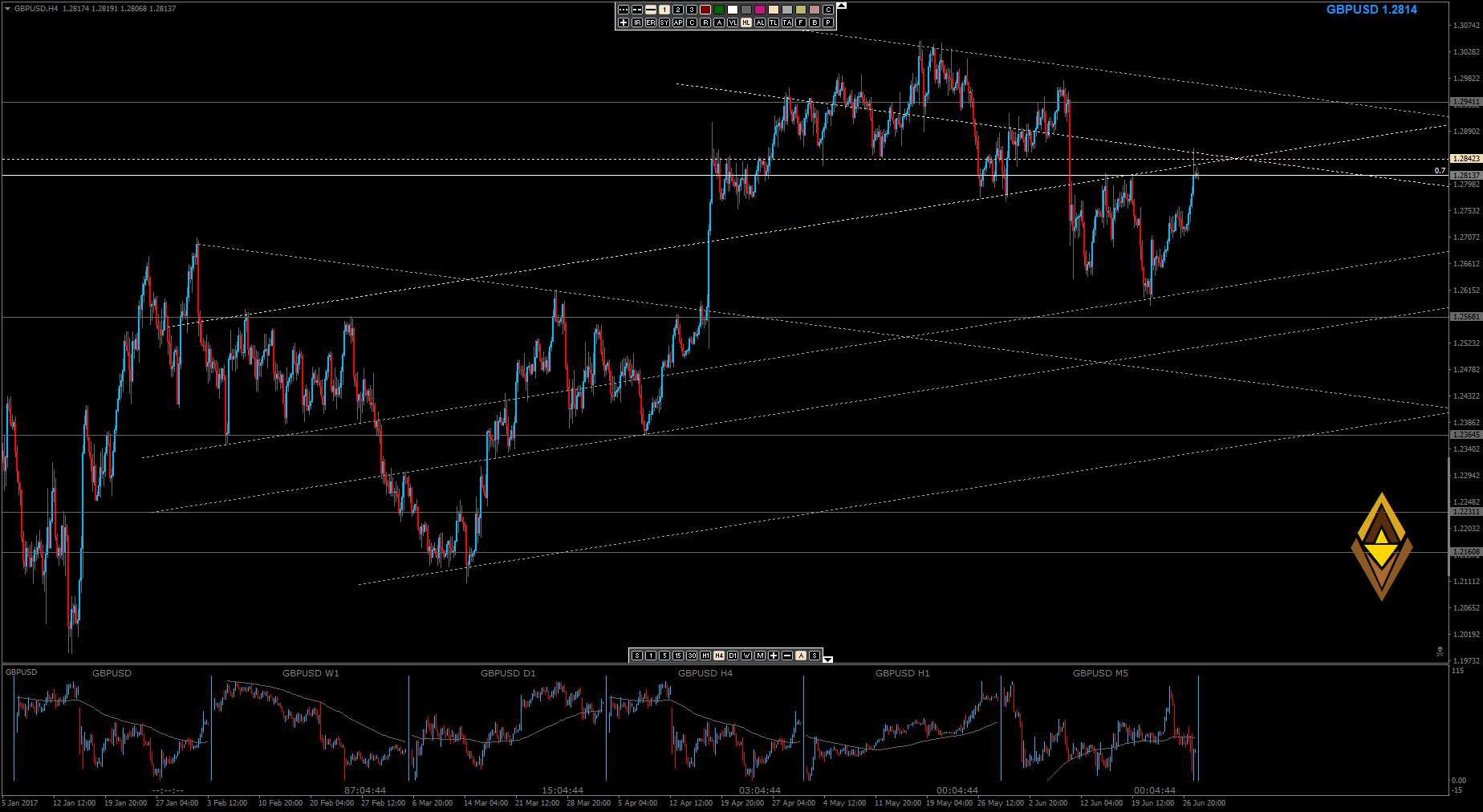1483x812 pixels.
Task: Open the GBPUSD W1 mini chart
Action: click(311, 726)
